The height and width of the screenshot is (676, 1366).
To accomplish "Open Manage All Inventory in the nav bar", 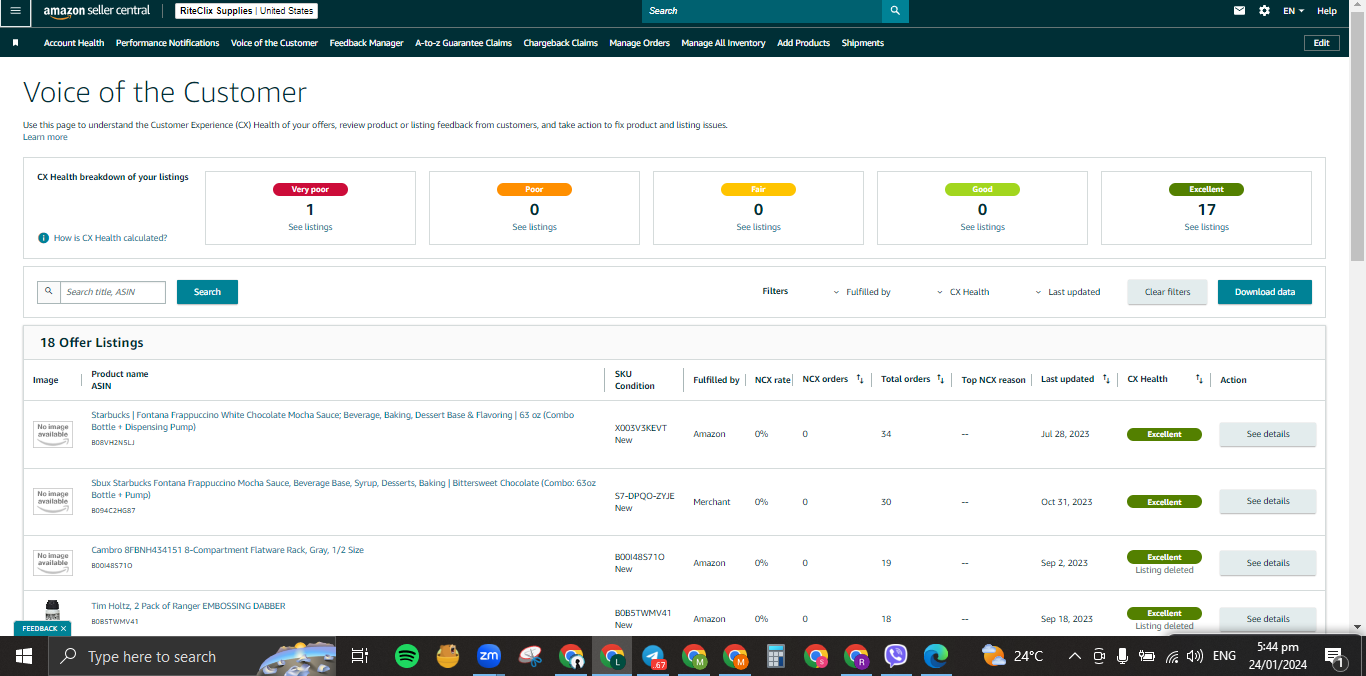I will tap(723, 43).
